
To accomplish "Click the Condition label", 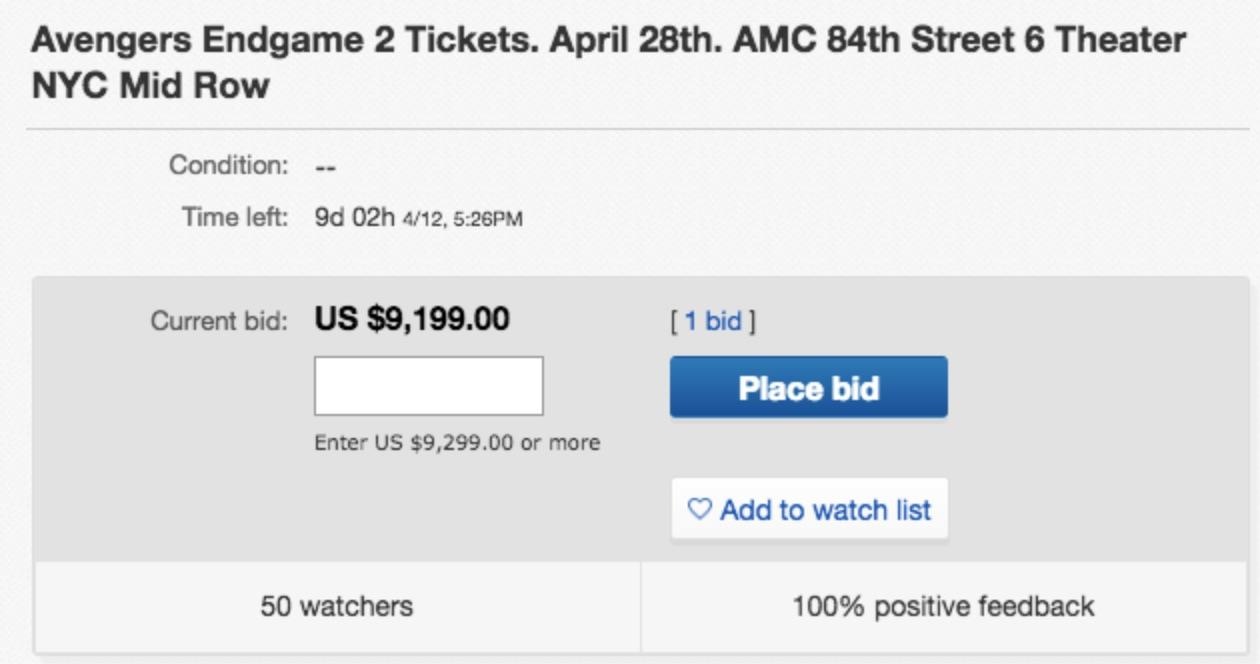I will pos(228,164).
